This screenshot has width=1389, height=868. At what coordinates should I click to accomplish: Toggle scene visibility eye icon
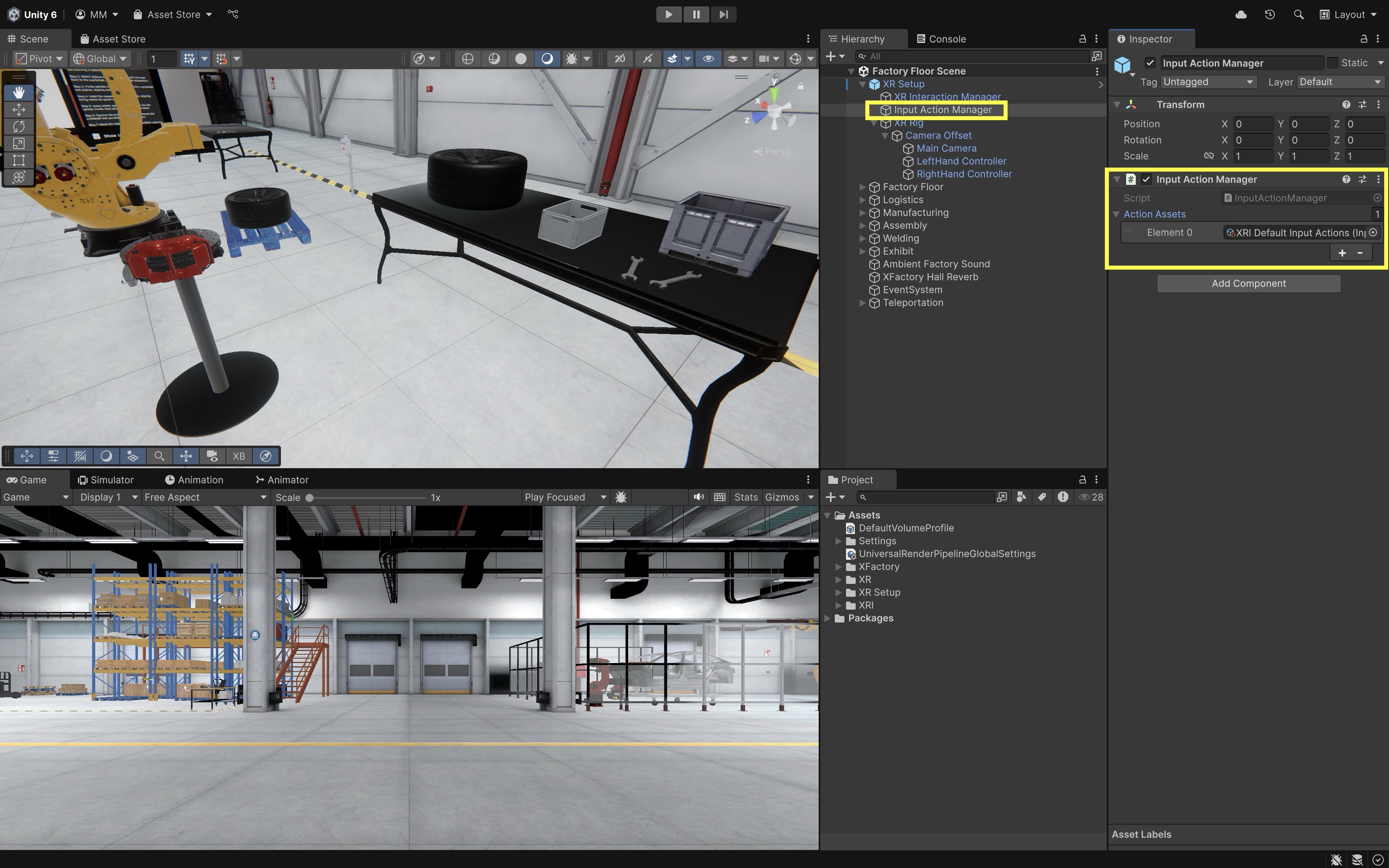pyautogui.click(x=708, y=59)
